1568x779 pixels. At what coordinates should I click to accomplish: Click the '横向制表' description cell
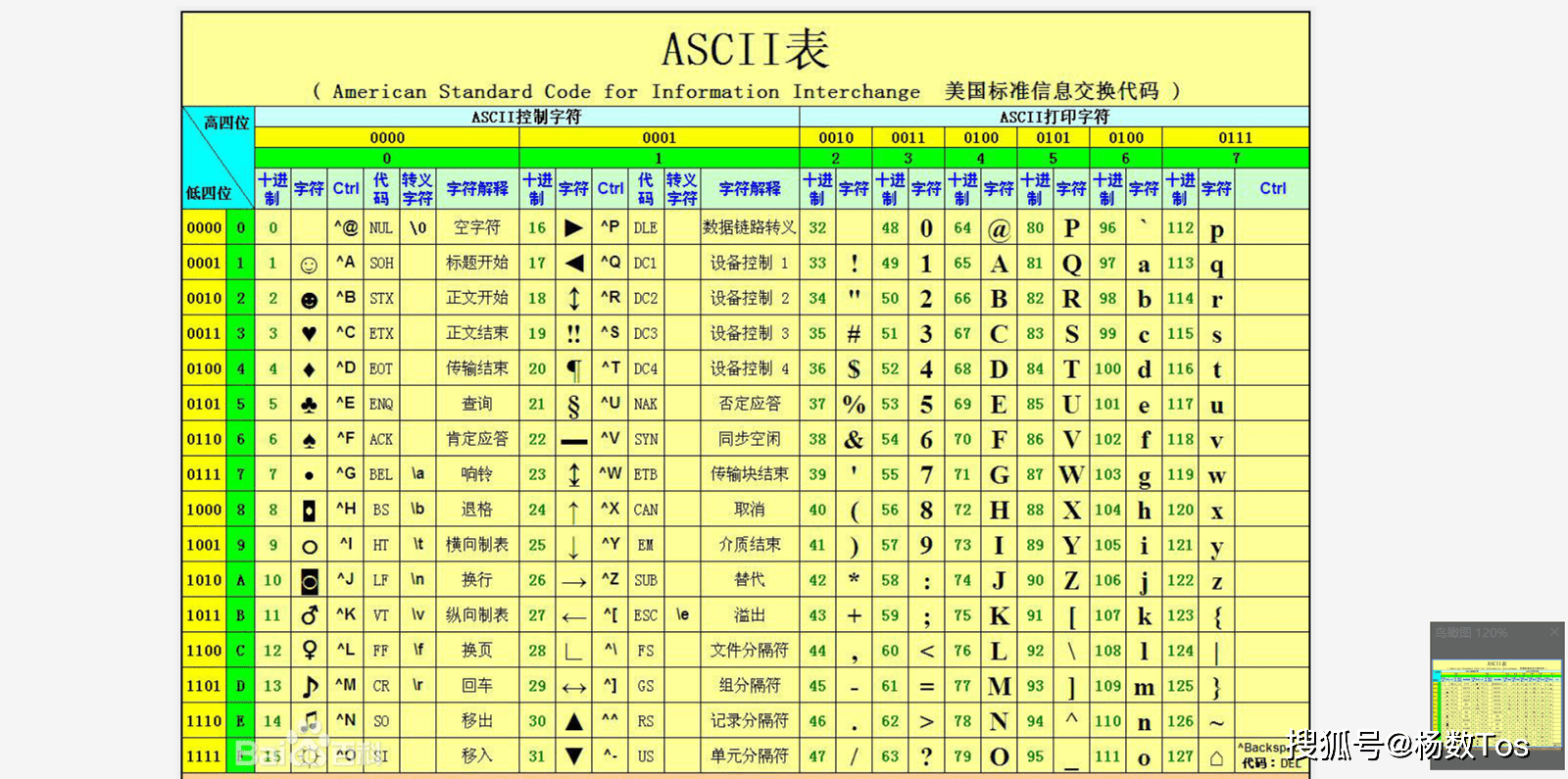[477, 545]
